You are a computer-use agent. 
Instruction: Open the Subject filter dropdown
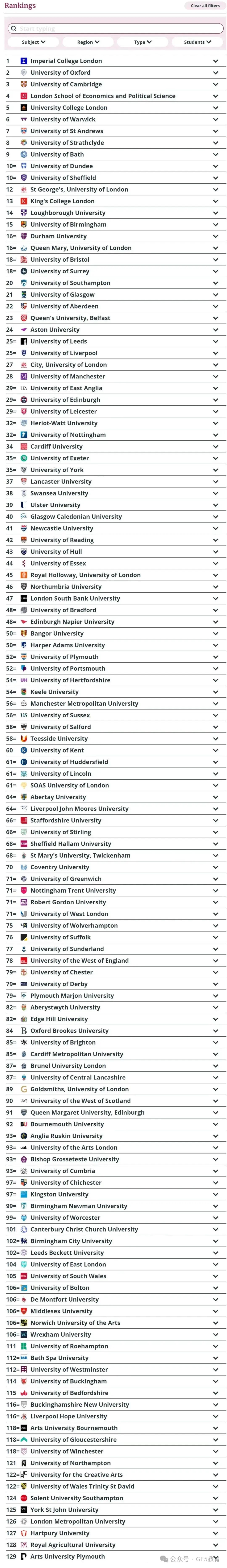pos(33,42)
